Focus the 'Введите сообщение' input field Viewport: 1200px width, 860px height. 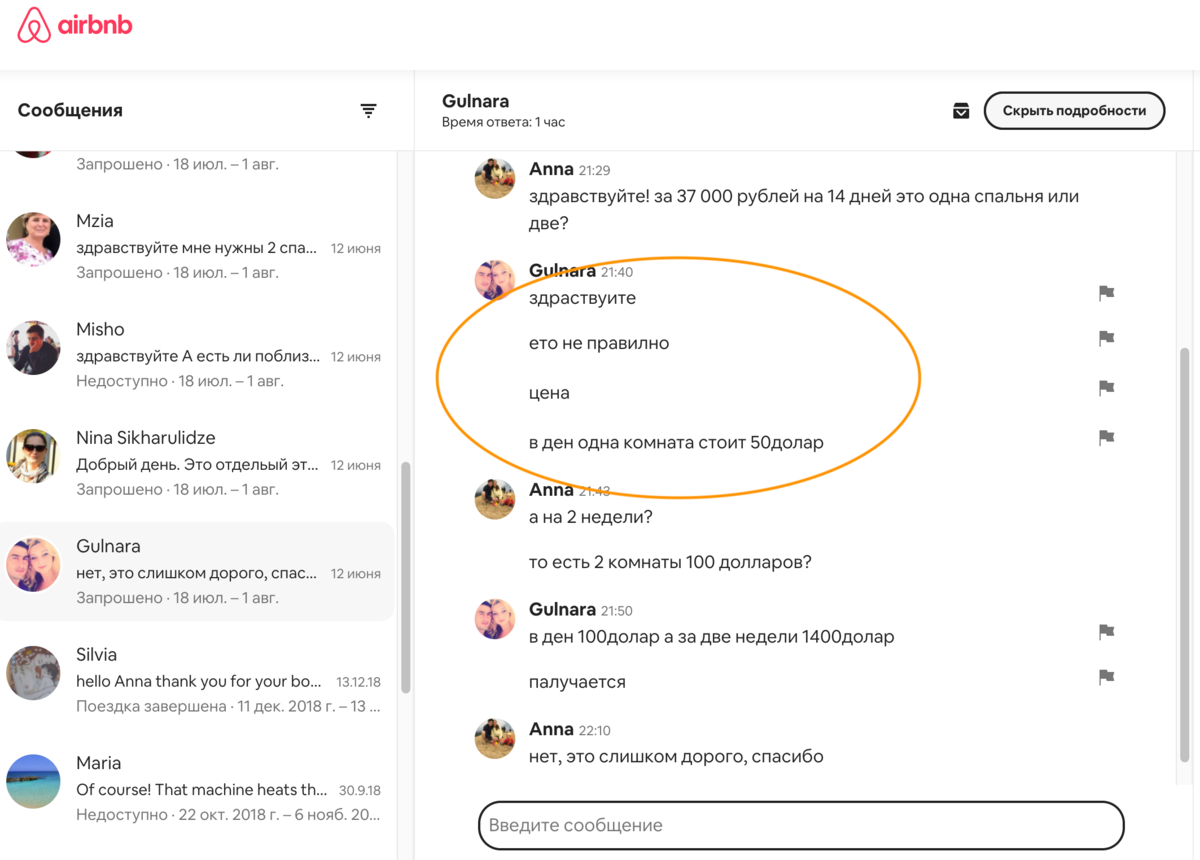801,825
